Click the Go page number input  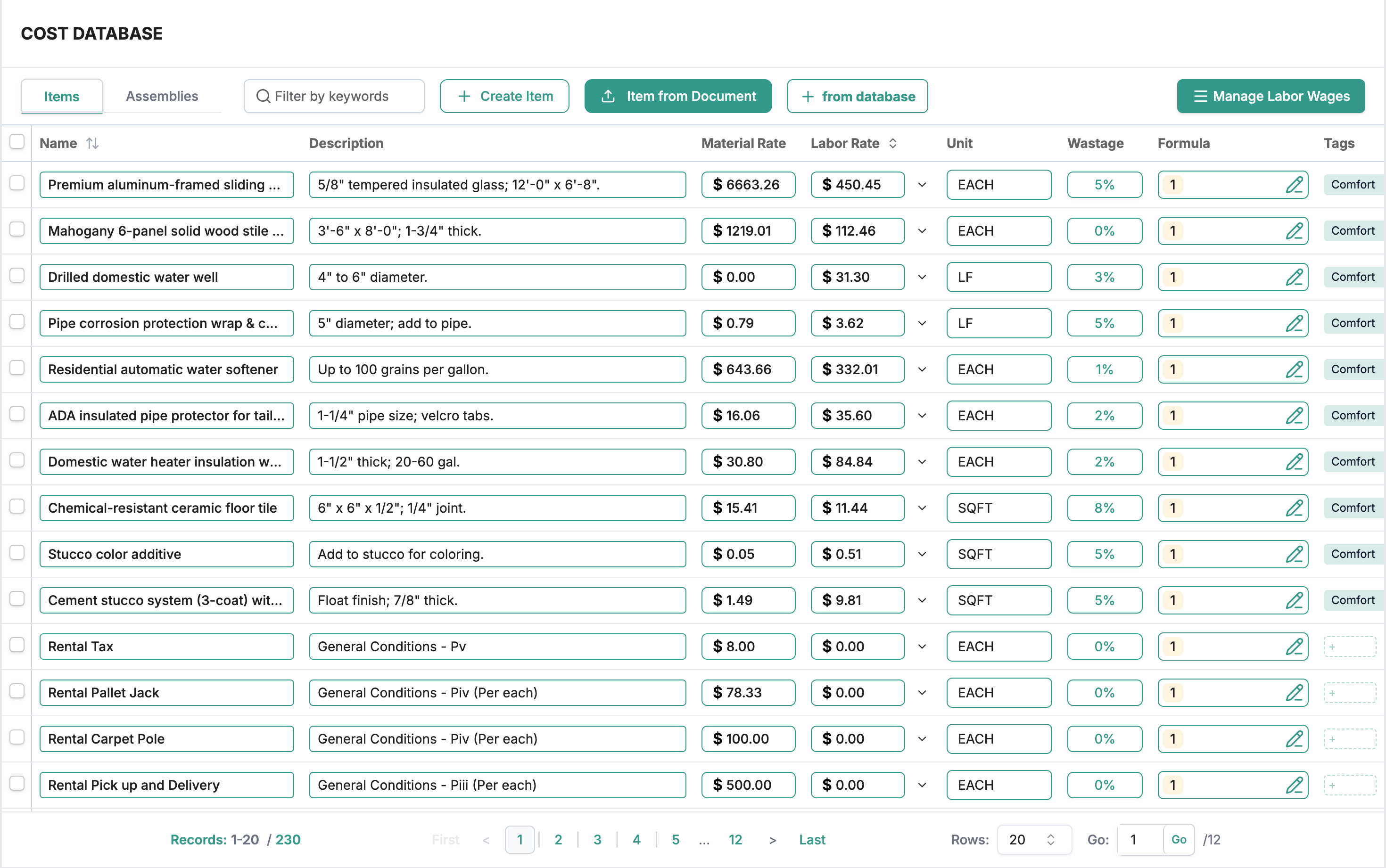point(1140,840)
